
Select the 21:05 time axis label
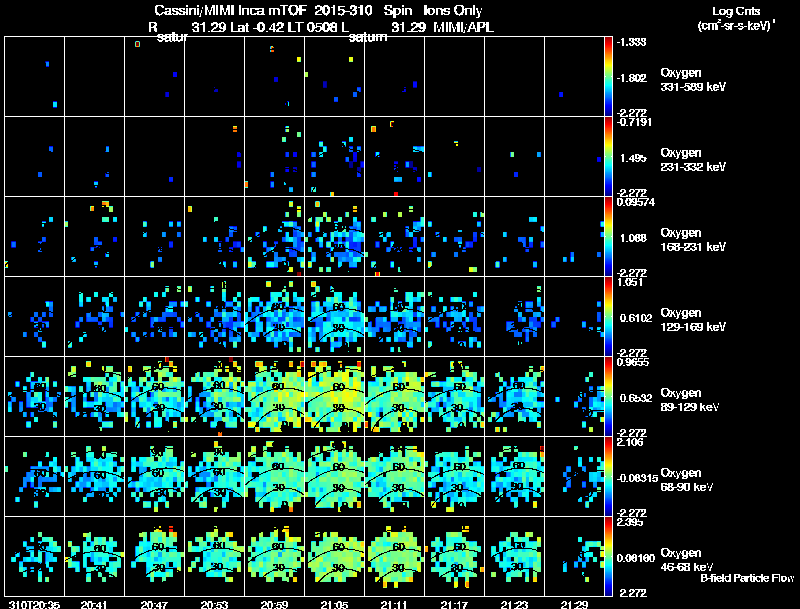(x=334, y=604)
